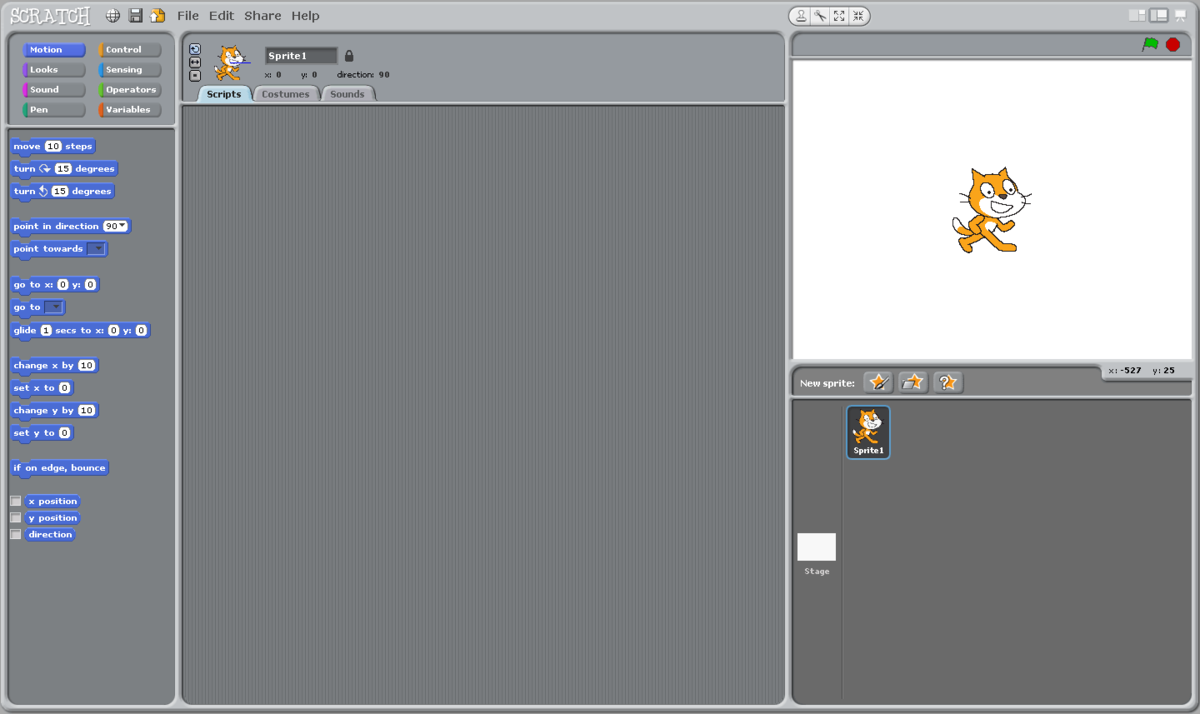Select the Sprite1 thumbnail in sprite list
Screen dimensions: 1200x714
pos(867,431)
